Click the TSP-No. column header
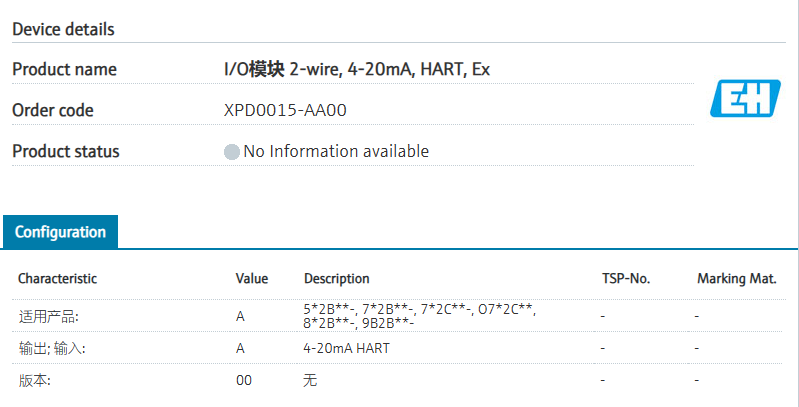This screenshot has height=407, width=799. tap(626, 279)
